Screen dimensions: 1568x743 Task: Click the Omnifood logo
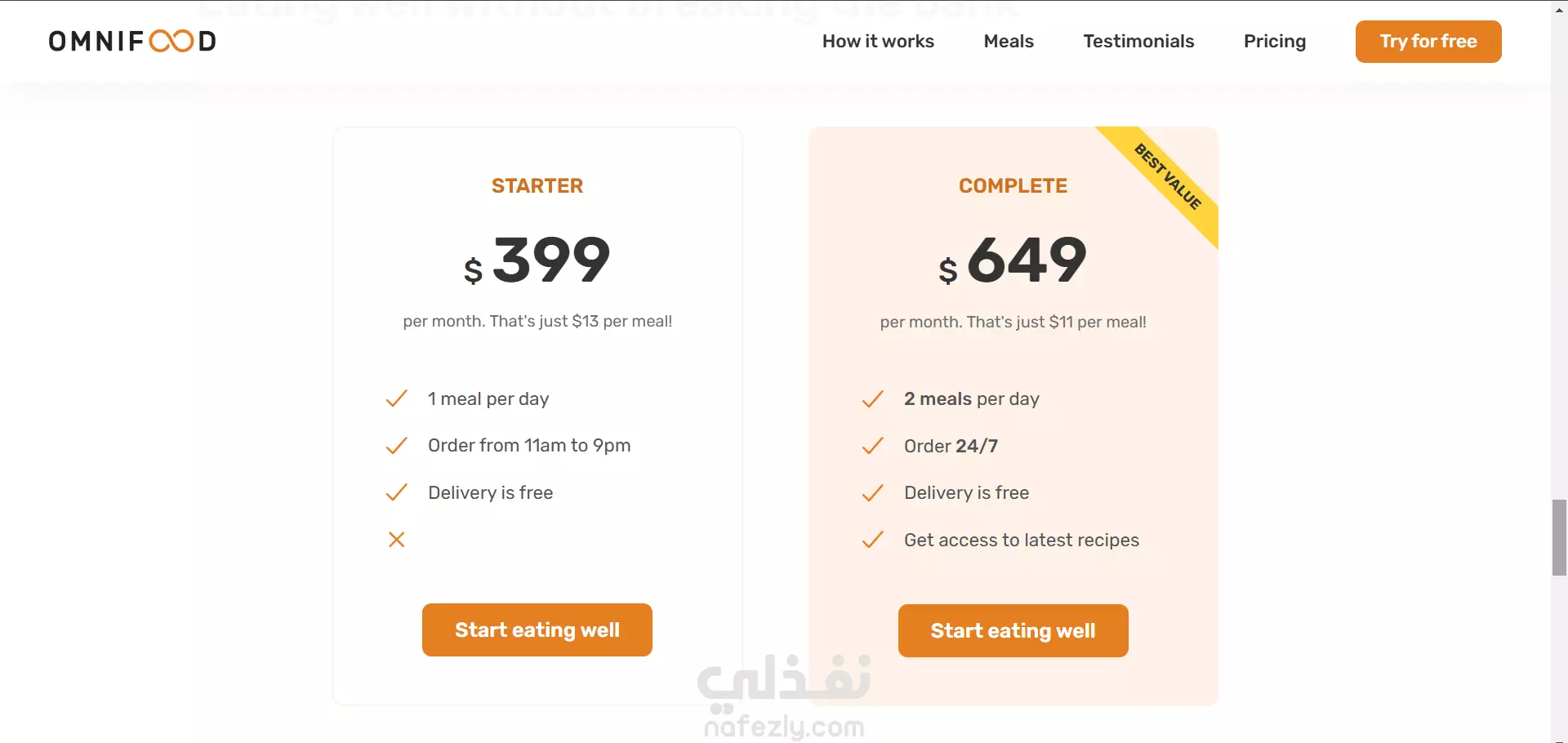132,42
